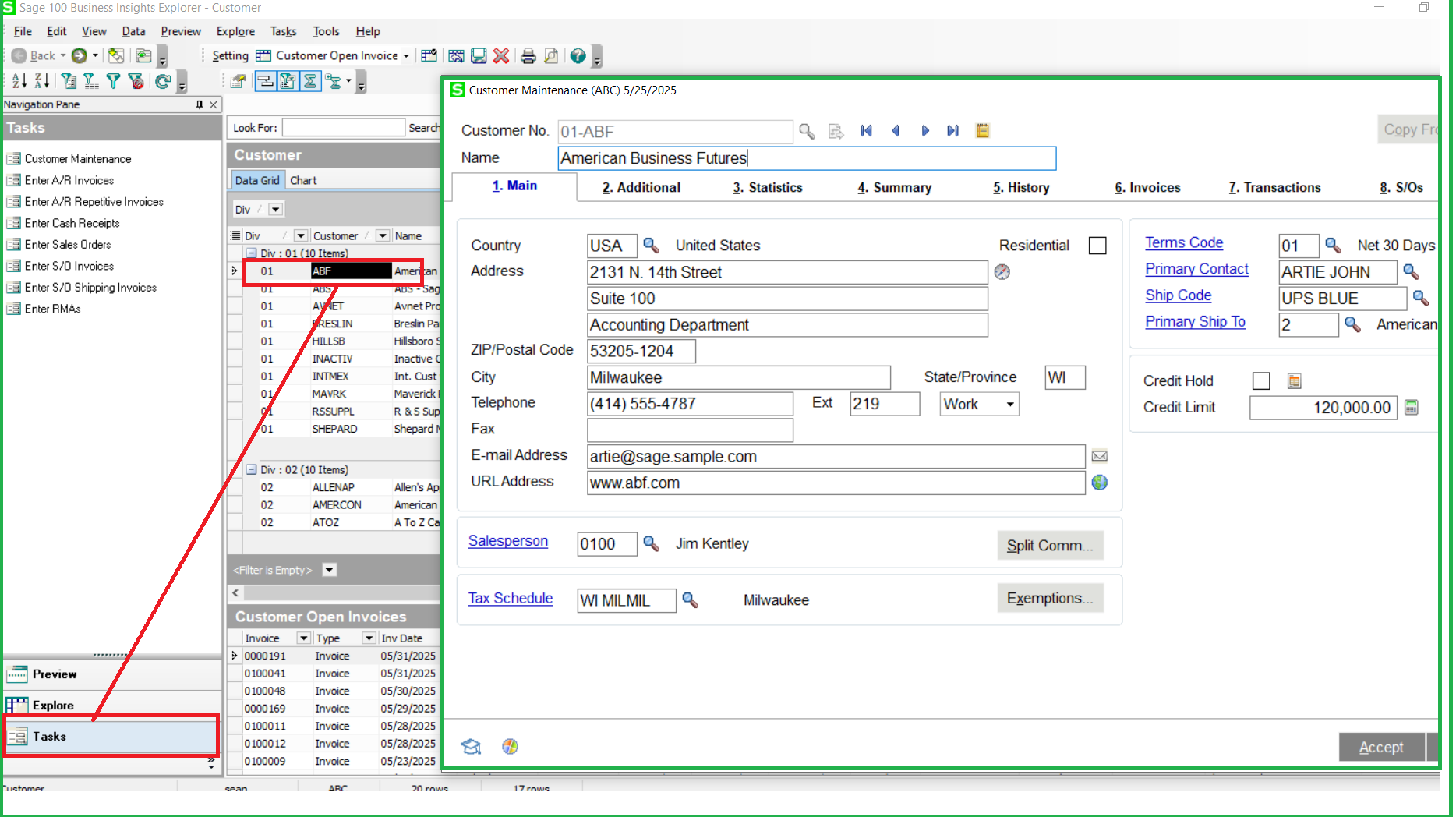Open the Telephone type dropdown showing Work

tap(1009, 404)
